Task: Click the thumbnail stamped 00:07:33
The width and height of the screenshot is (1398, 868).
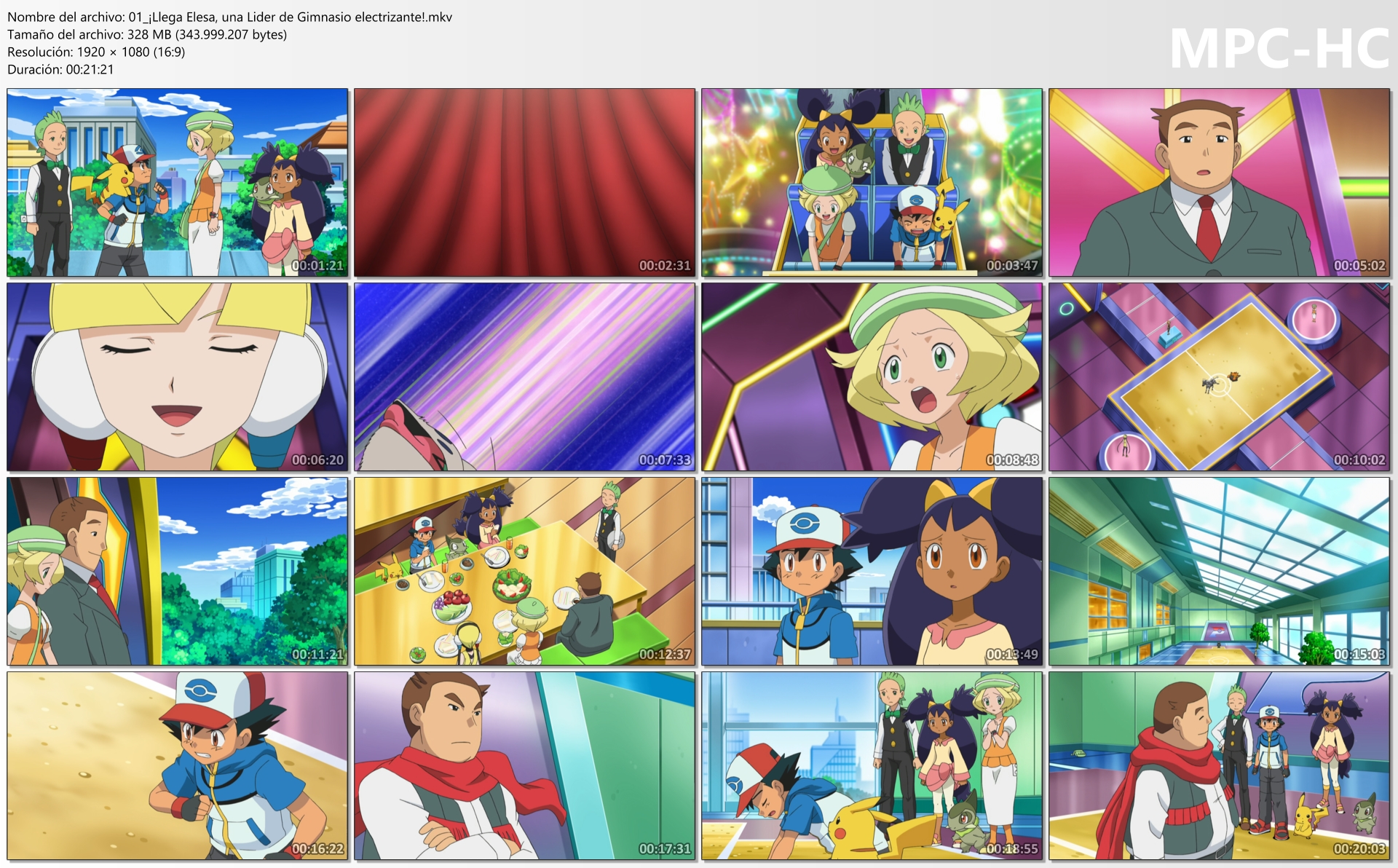Action: pos(525,377)
